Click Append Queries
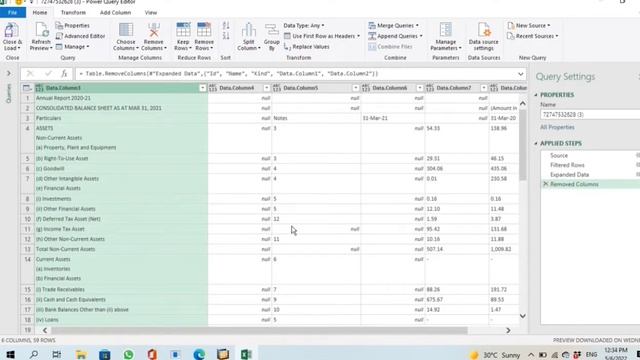 (x=395, y=36)
